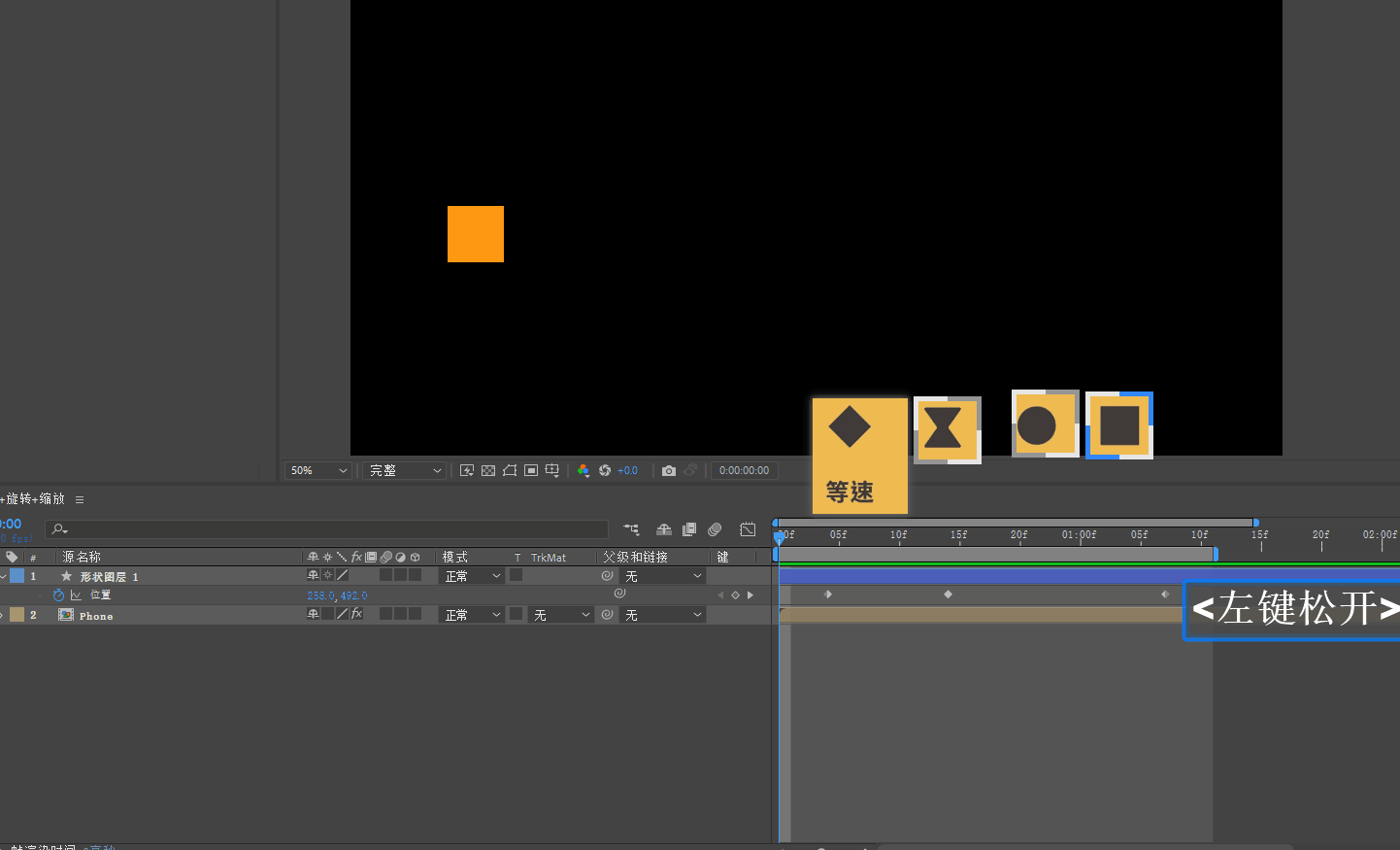Go to next keyframe arrow
Screen dimensions: 1400x850
pyautogui.click(x=750, y=595)
